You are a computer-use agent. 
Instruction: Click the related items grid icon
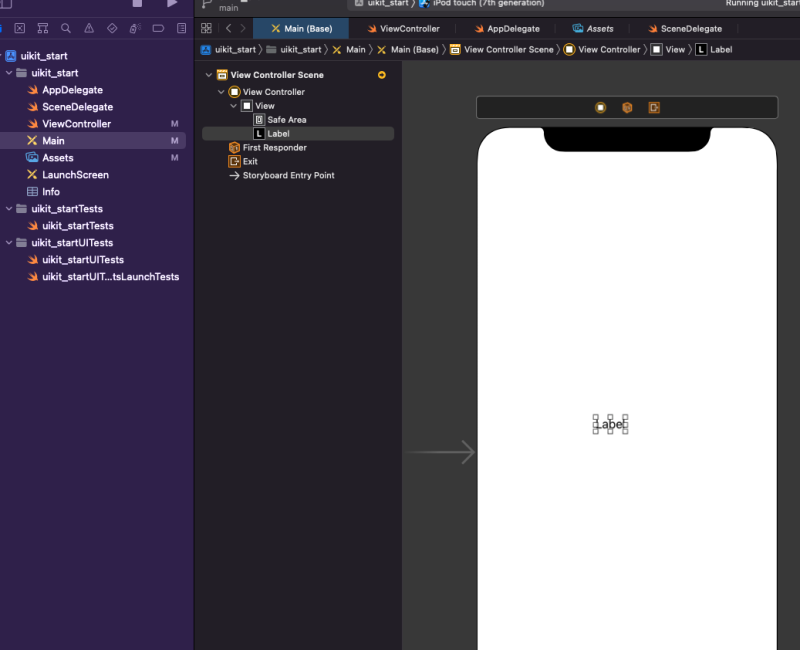click(x=206, y=29)
